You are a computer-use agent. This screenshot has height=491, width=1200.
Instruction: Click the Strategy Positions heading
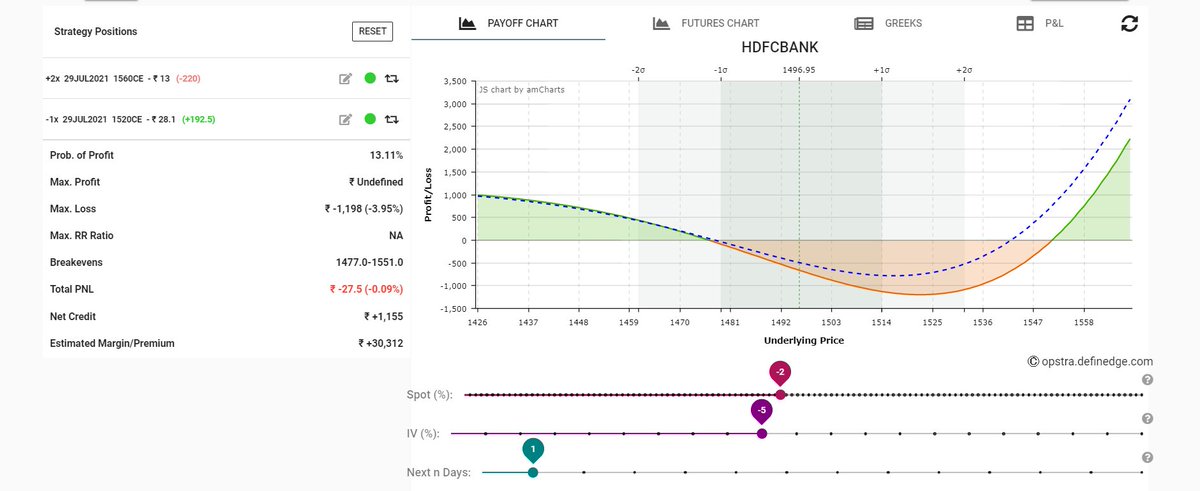pyautogui.click(x=96, y=31)
